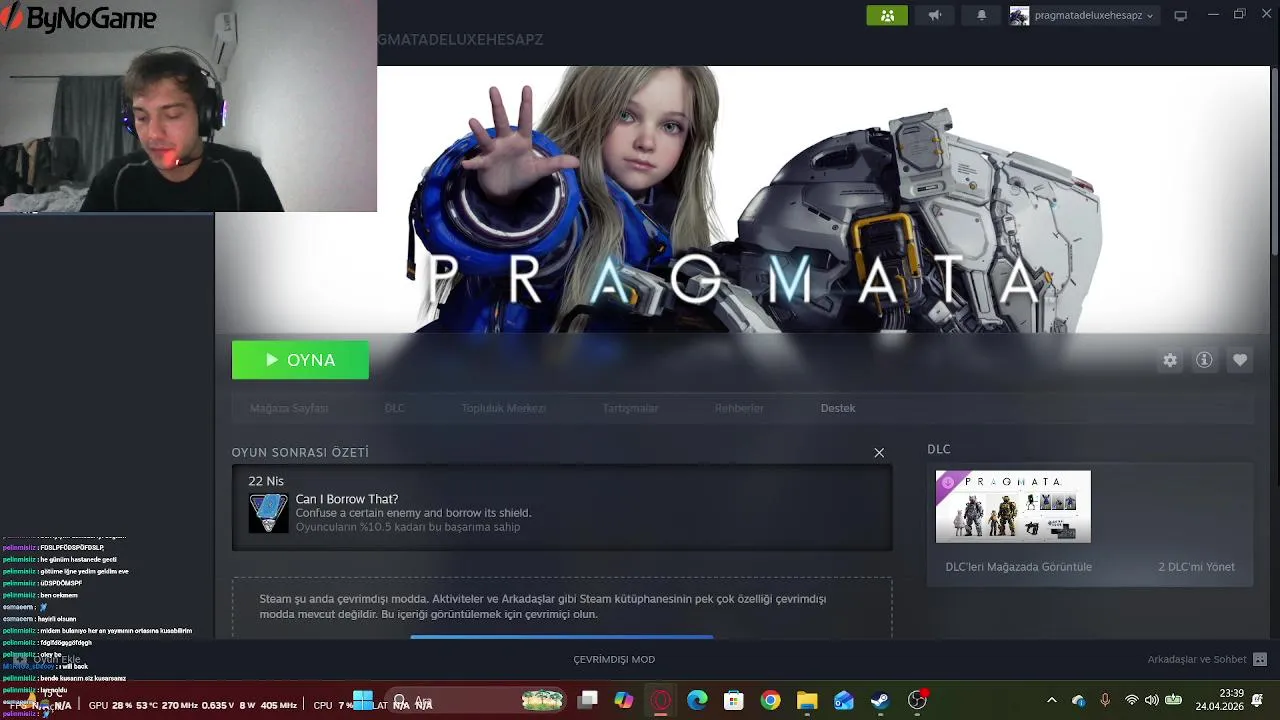Open the DLC tab under the play bar
1280x720 pixels.
(394, 408)
